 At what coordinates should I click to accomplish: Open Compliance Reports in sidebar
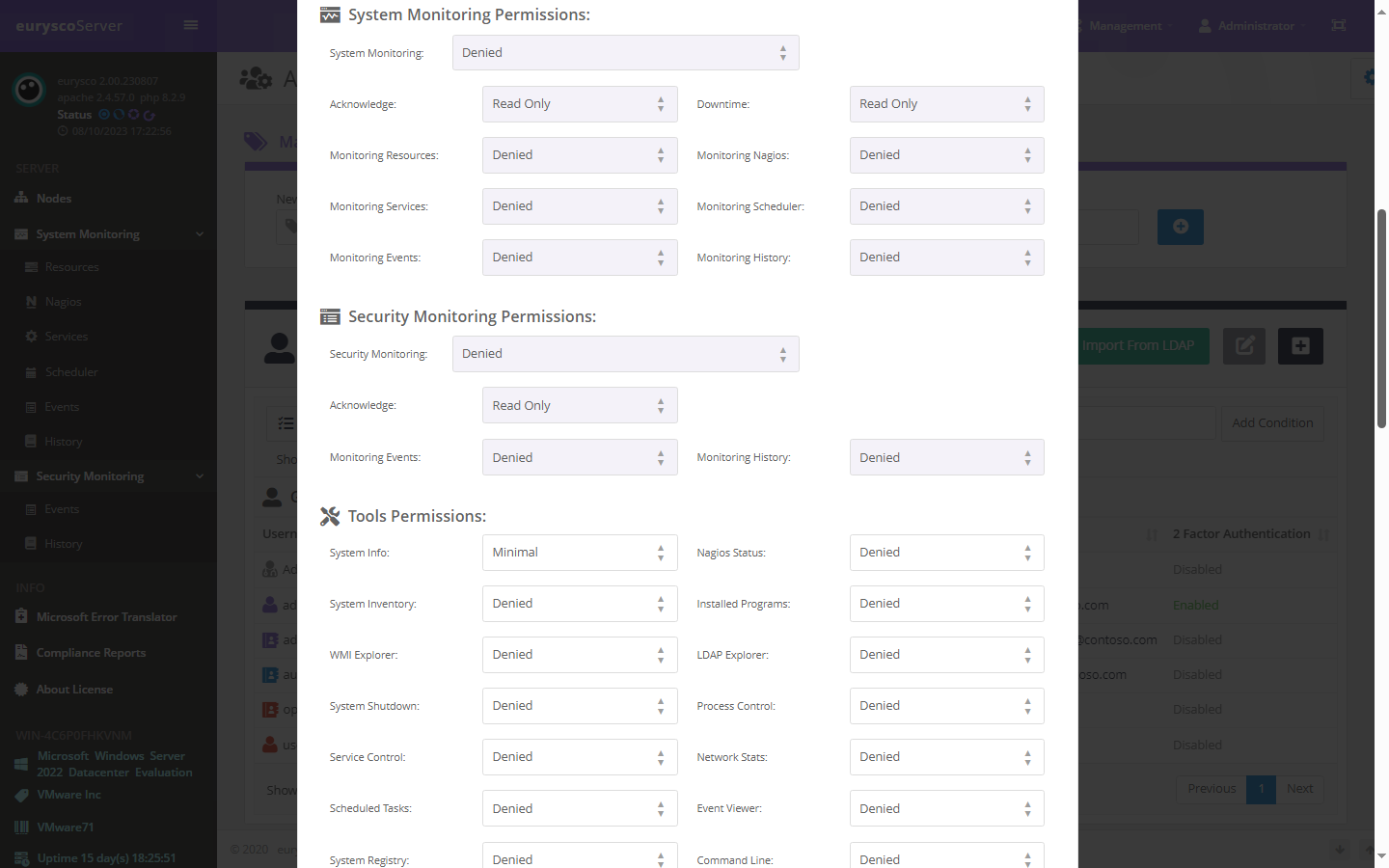pyautogui.click(x=91, y=653)
